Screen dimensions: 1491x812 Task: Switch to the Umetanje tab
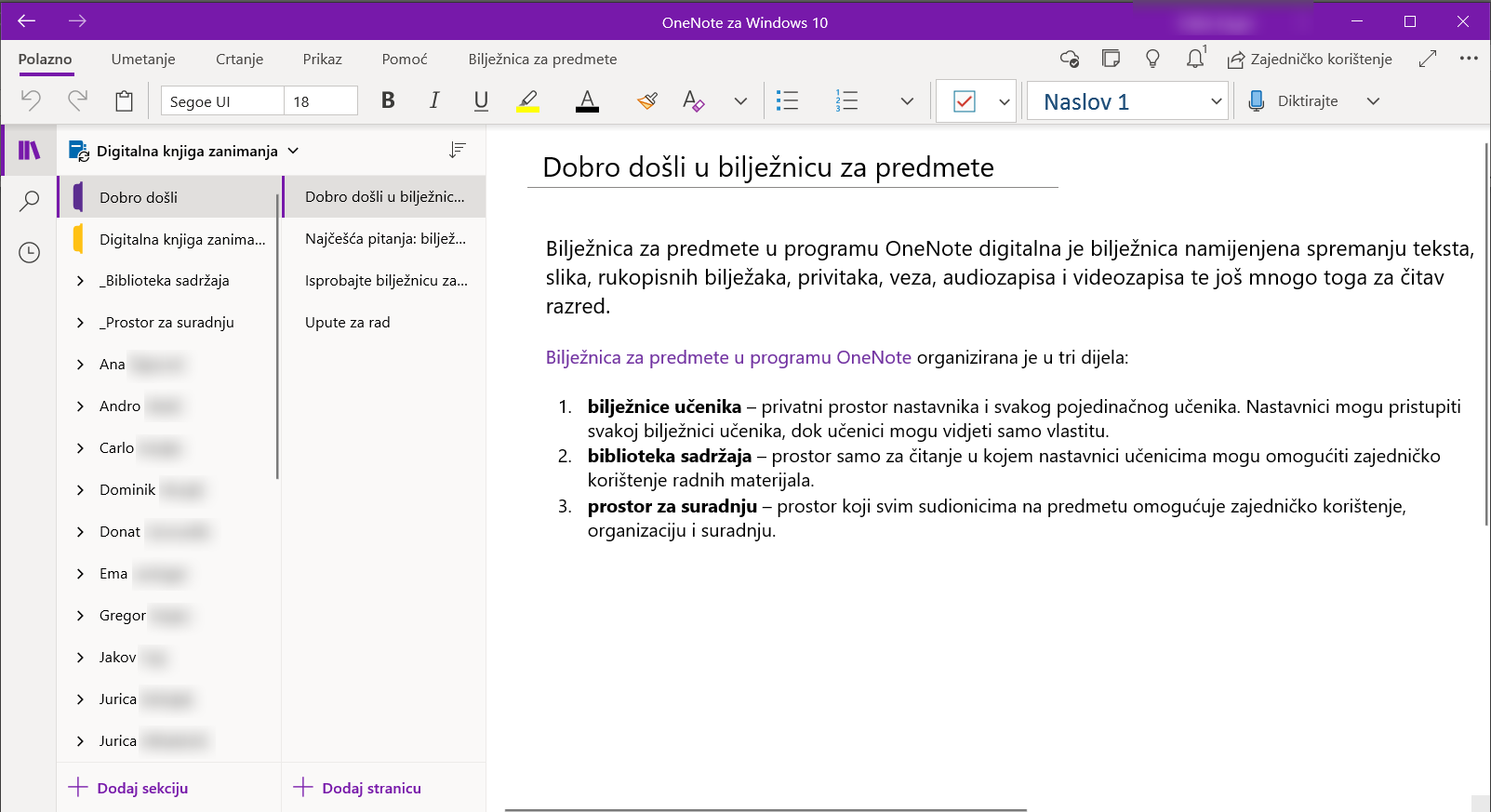(143, 59)
